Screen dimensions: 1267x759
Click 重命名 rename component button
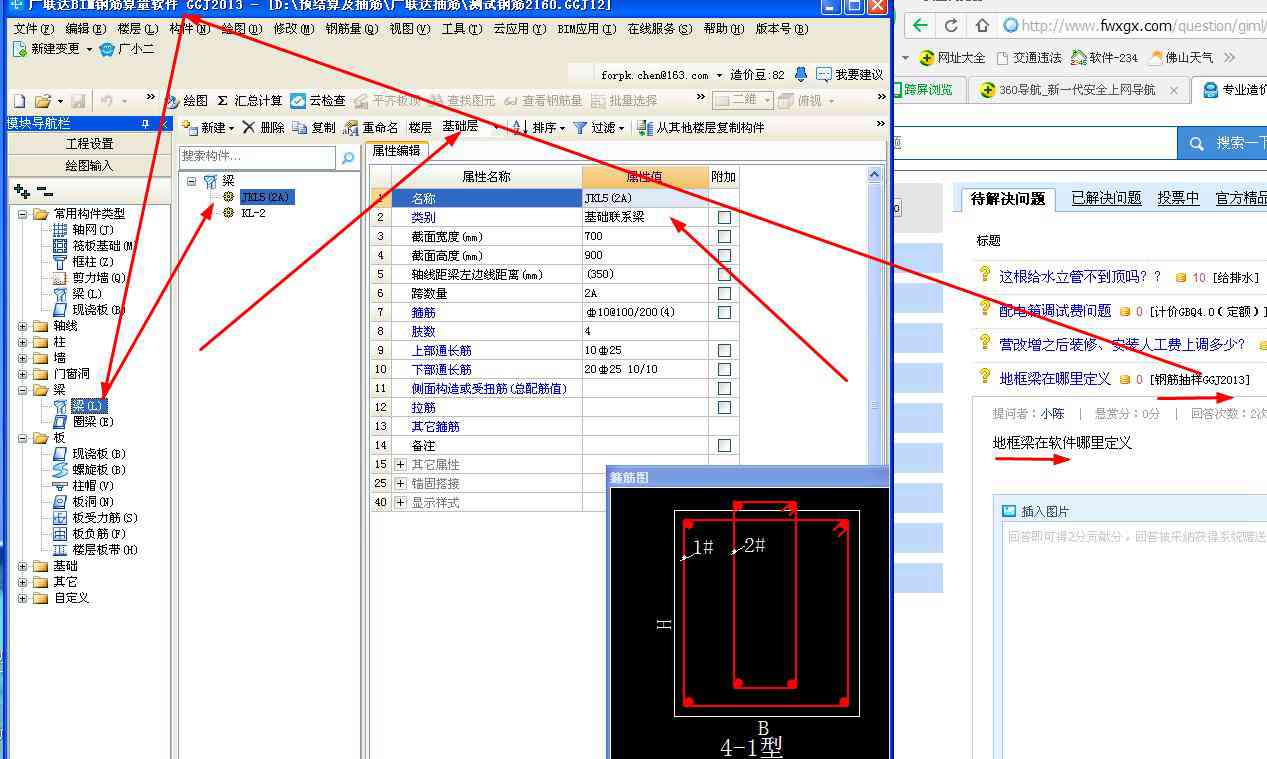[370, 128]
